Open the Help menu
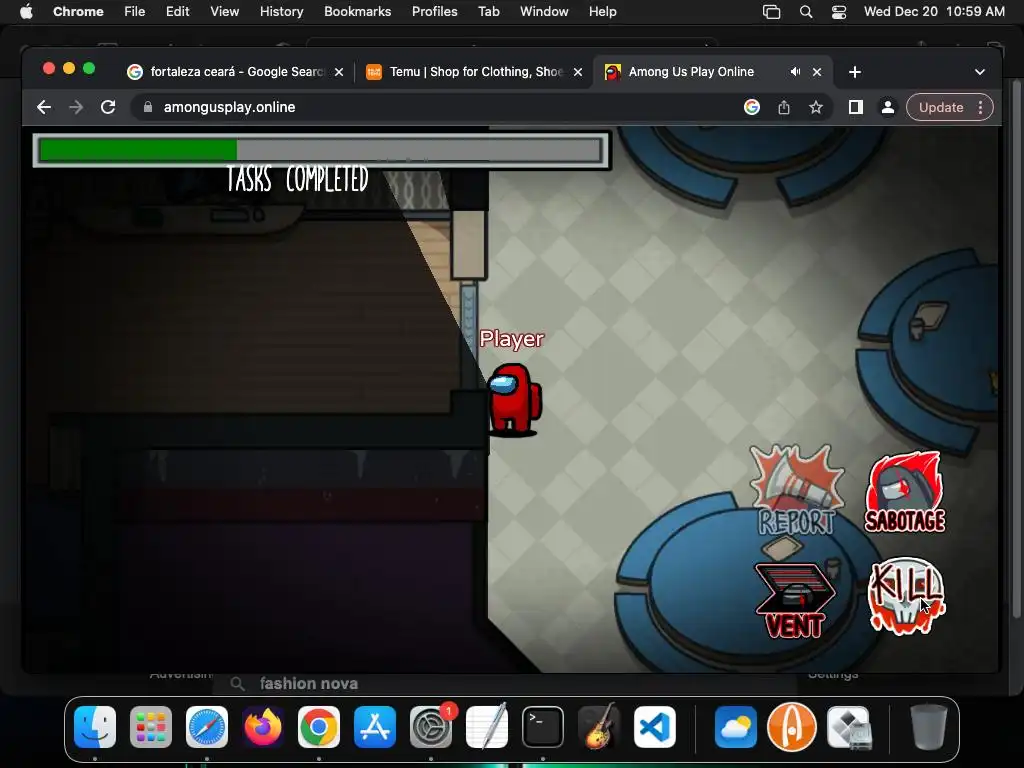This screenshot has height=768, width=1024. (x=602, y=12)
